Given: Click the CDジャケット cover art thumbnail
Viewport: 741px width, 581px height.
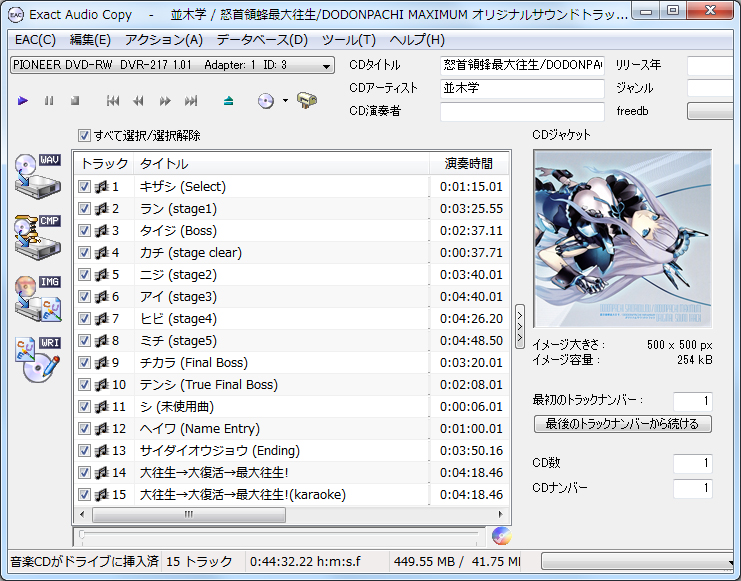Looking at the screenshot, I should [x=623, y=239].
